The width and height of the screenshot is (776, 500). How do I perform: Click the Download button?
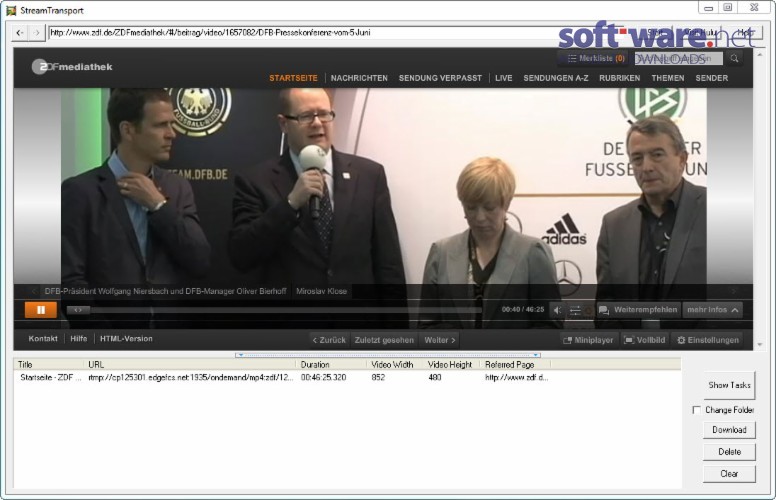(x=729, y=430)
